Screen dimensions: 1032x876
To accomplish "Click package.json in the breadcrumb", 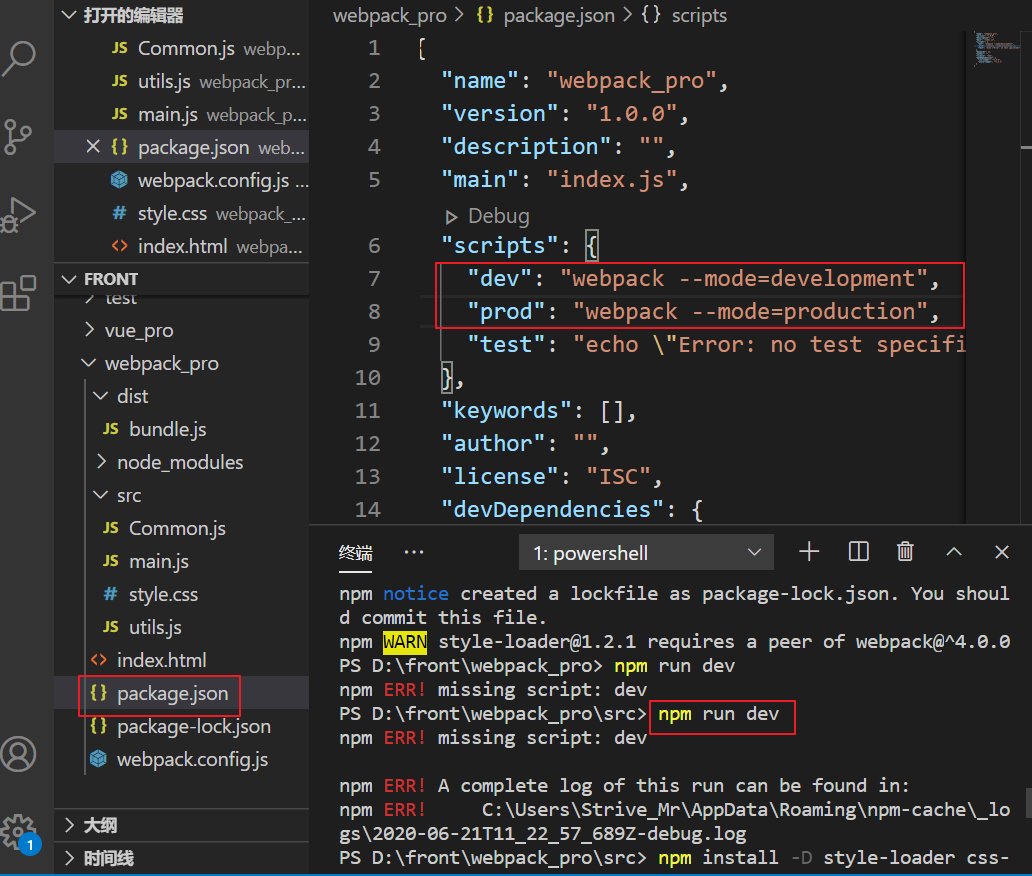I will [559, 15].
